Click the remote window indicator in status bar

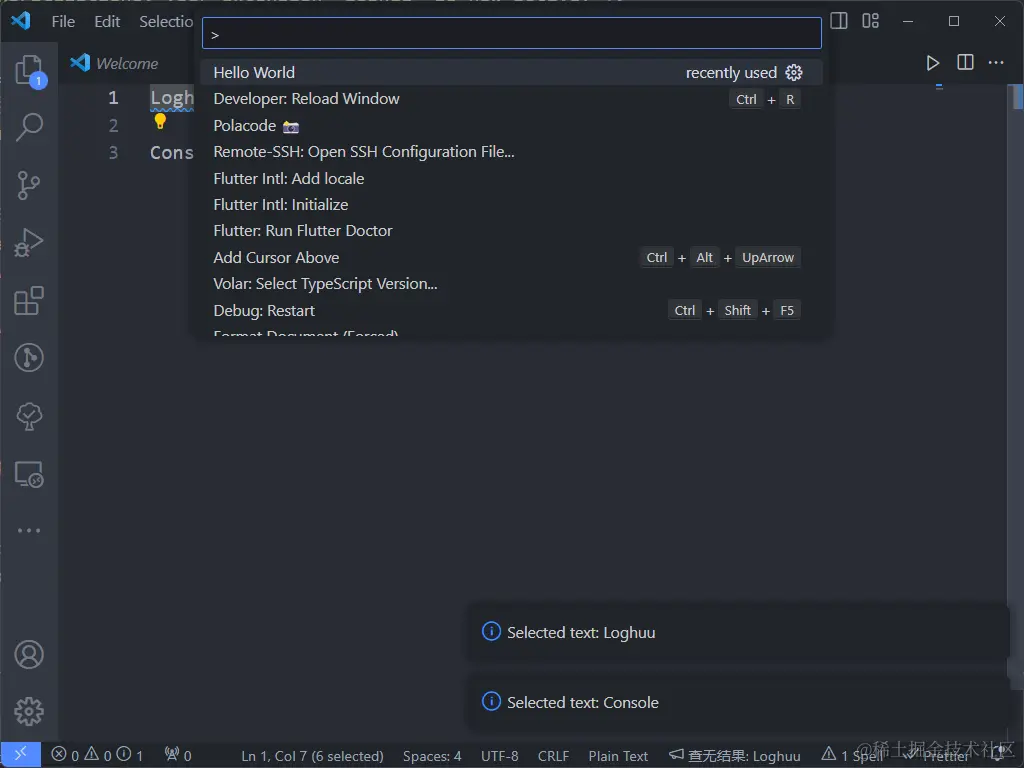[20, 755]
